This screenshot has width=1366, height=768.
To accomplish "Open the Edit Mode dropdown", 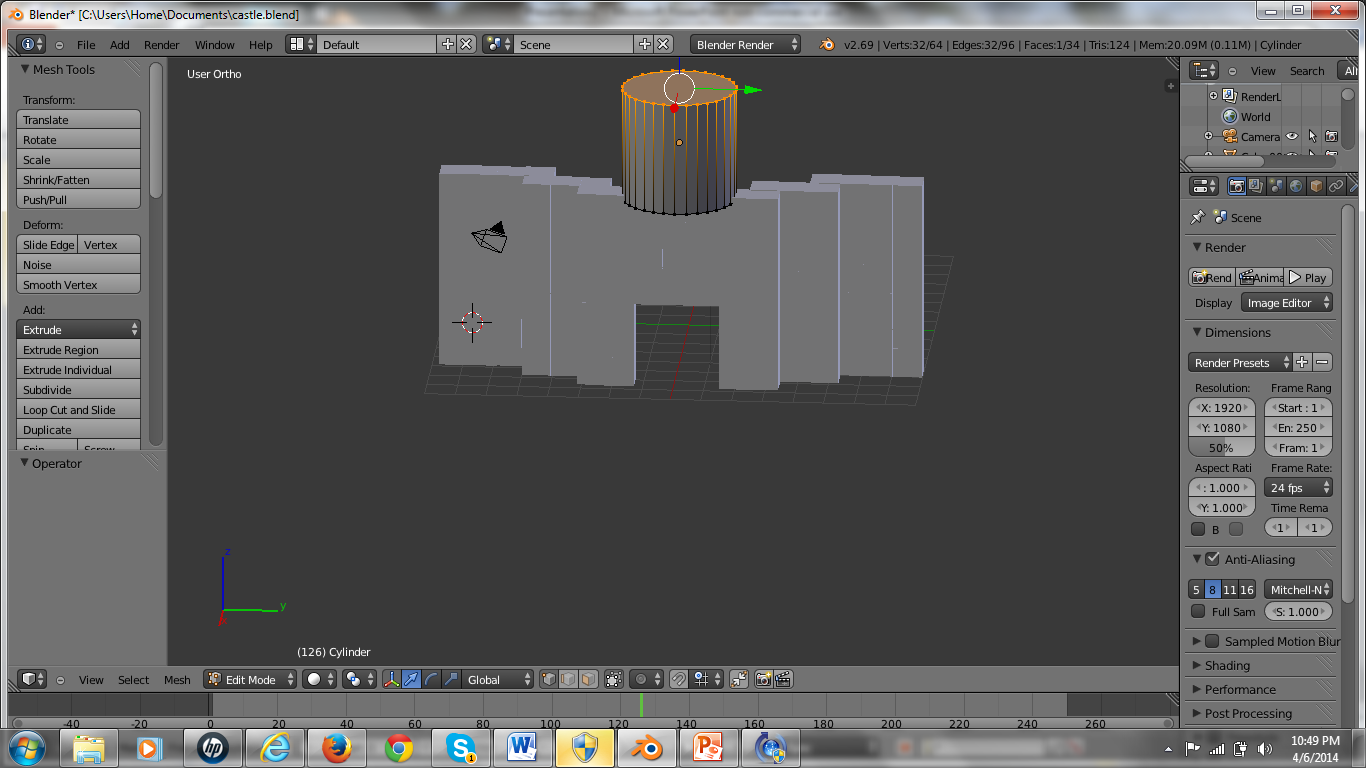I will point(249,679).
